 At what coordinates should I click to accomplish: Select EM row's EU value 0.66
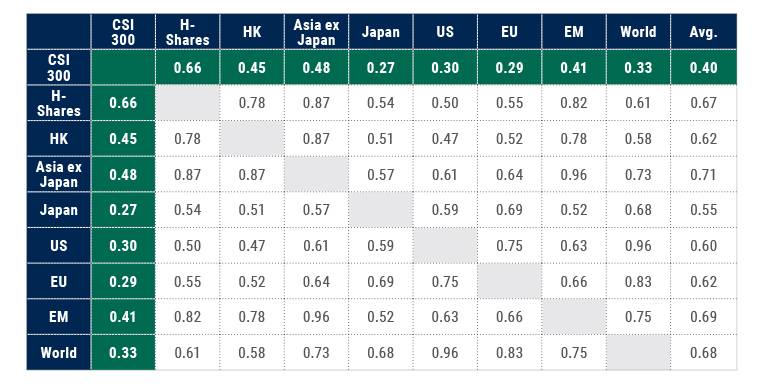509,317
